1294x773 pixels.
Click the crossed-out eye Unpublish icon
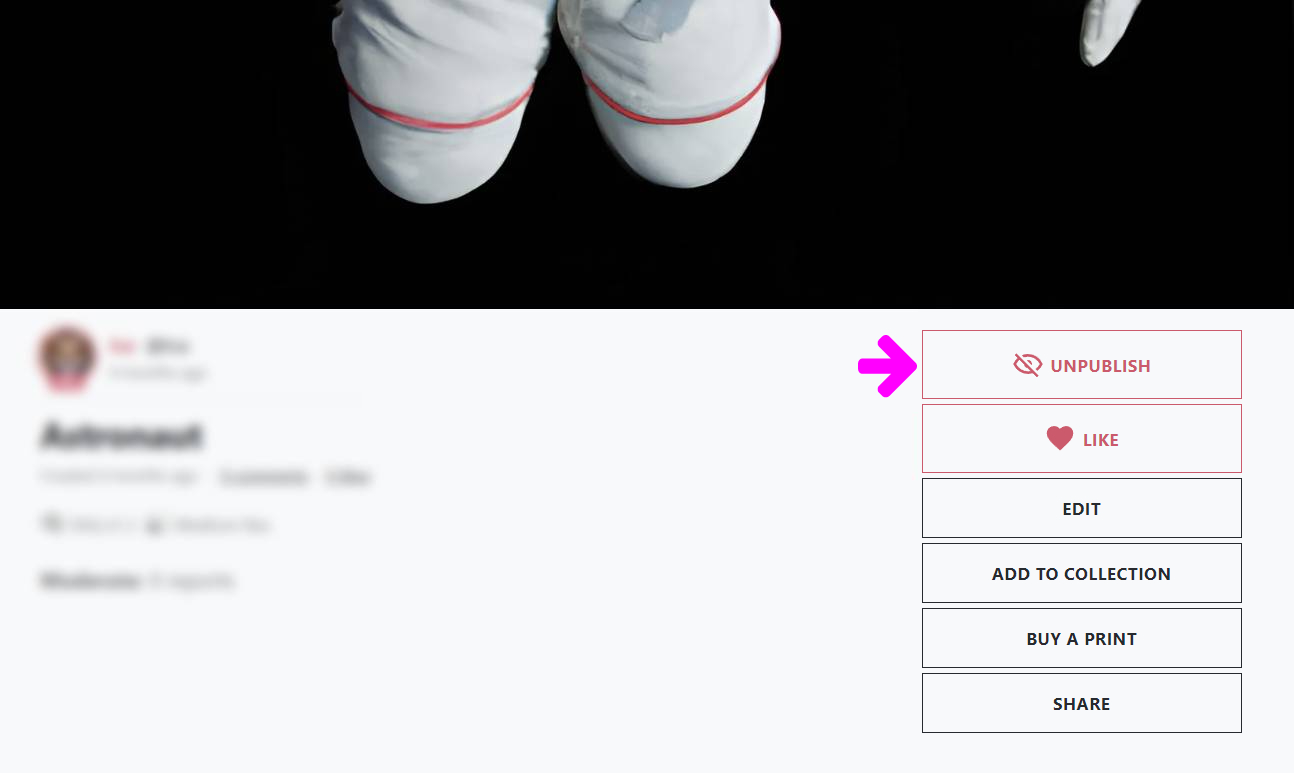(1027, 365)
